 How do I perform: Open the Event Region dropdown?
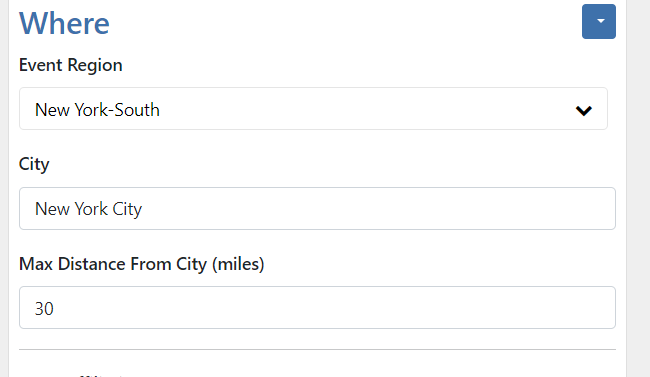(x=313, y=109)
